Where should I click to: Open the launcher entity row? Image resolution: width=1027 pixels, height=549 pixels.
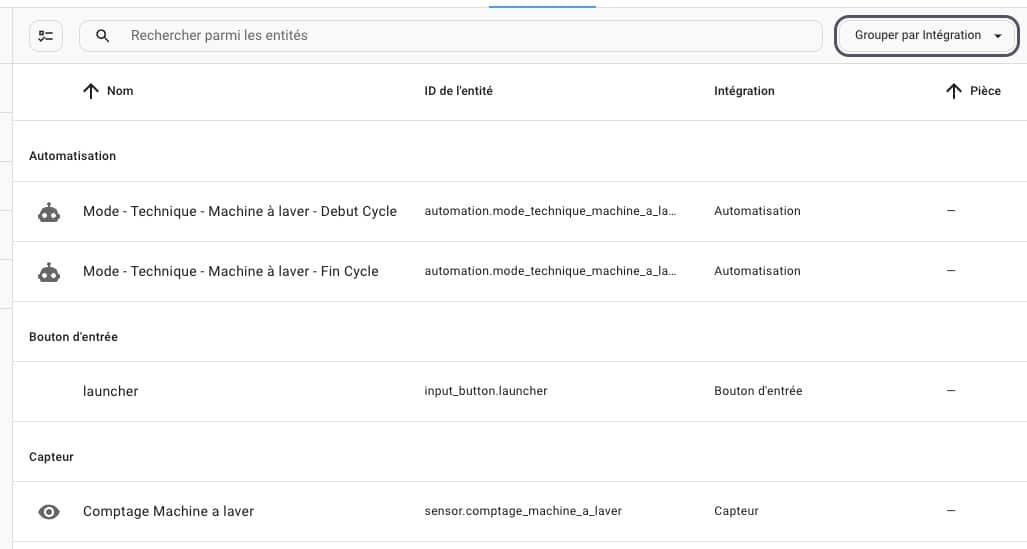[520, 391]
